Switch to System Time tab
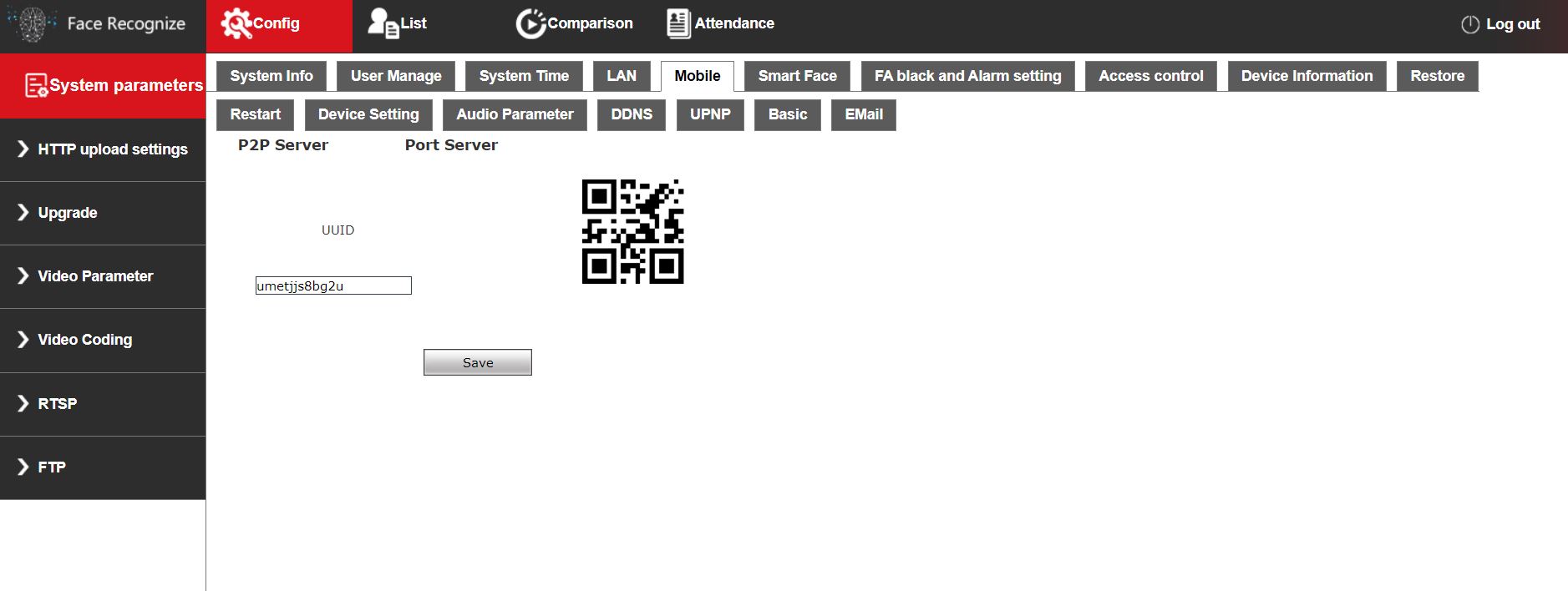Screen dimensions: 1568x591 (524, 76)
